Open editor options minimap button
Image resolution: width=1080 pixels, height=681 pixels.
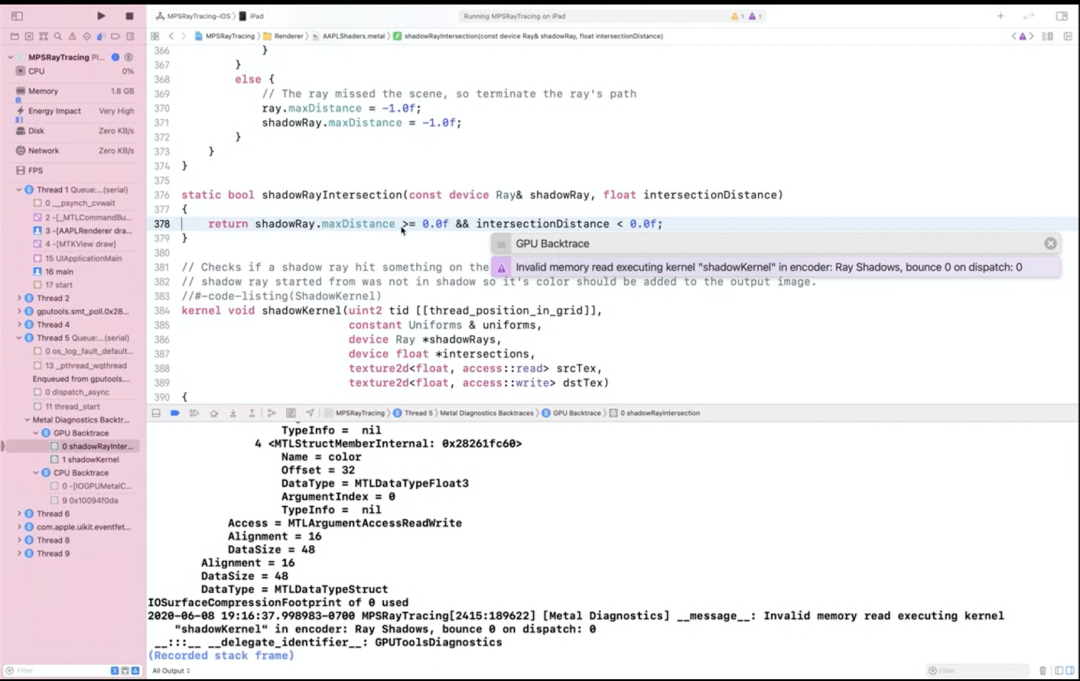(x=1048, y=36)
